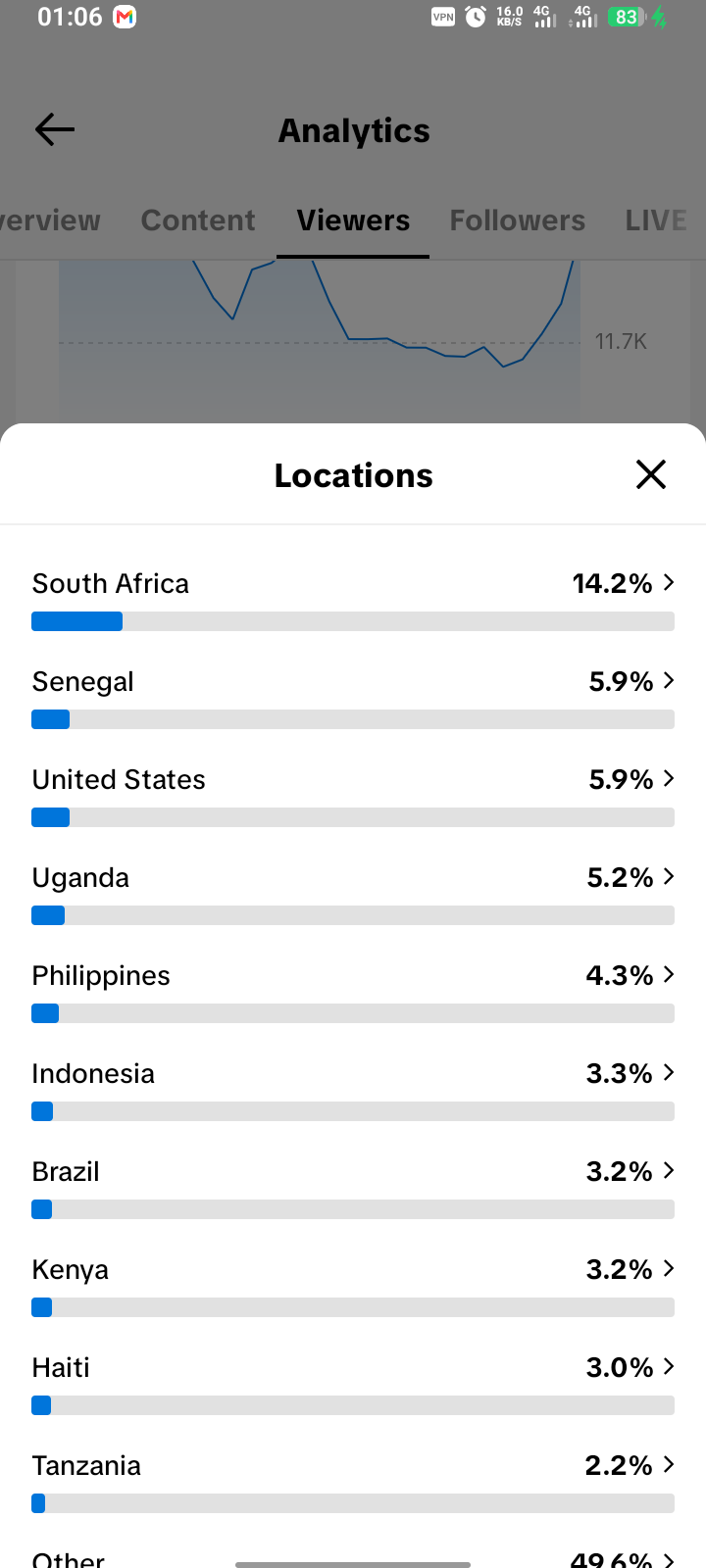706x1568 pixels.
Task: Open the LIVE tab
Action: (656, 220)
